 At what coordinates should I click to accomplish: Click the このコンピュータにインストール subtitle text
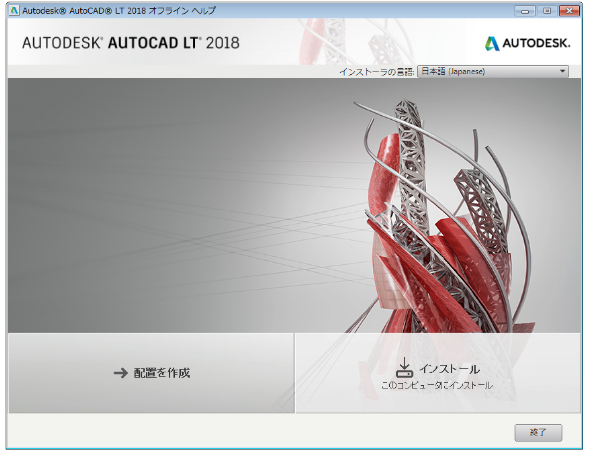pyautogui.click(x=437, y=385)
